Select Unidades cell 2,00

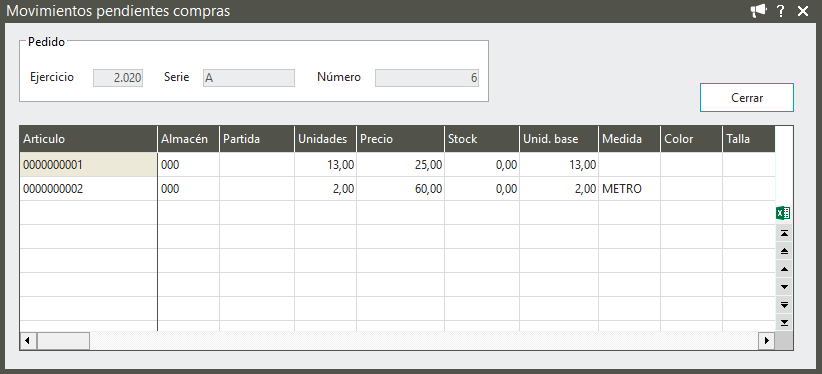(326, 189)
